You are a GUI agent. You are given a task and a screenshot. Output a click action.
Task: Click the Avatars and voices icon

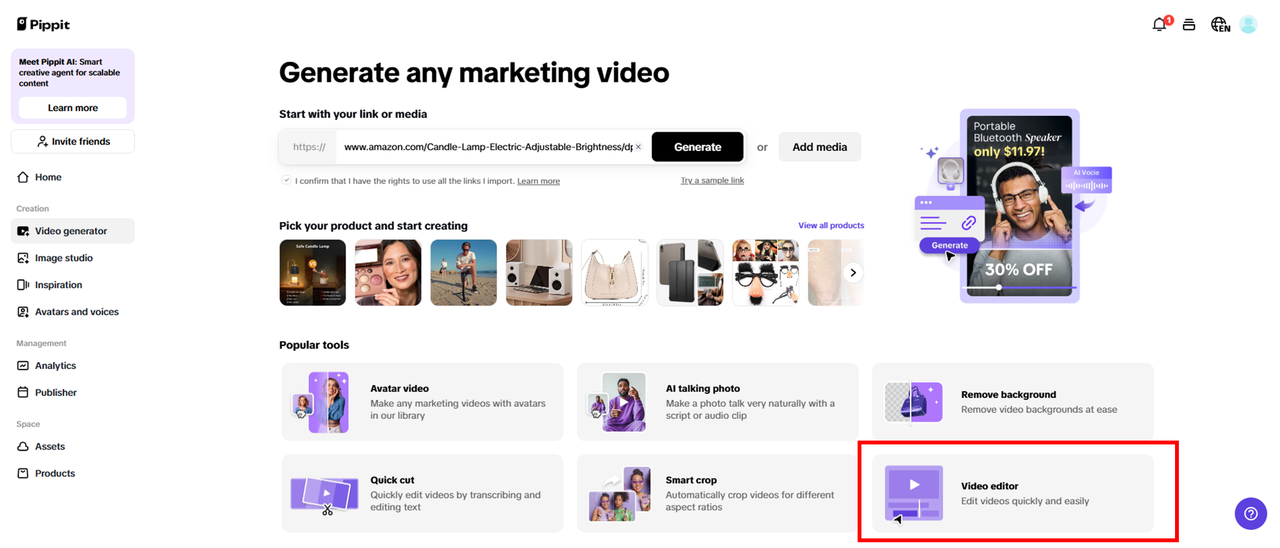coord(23,312)
